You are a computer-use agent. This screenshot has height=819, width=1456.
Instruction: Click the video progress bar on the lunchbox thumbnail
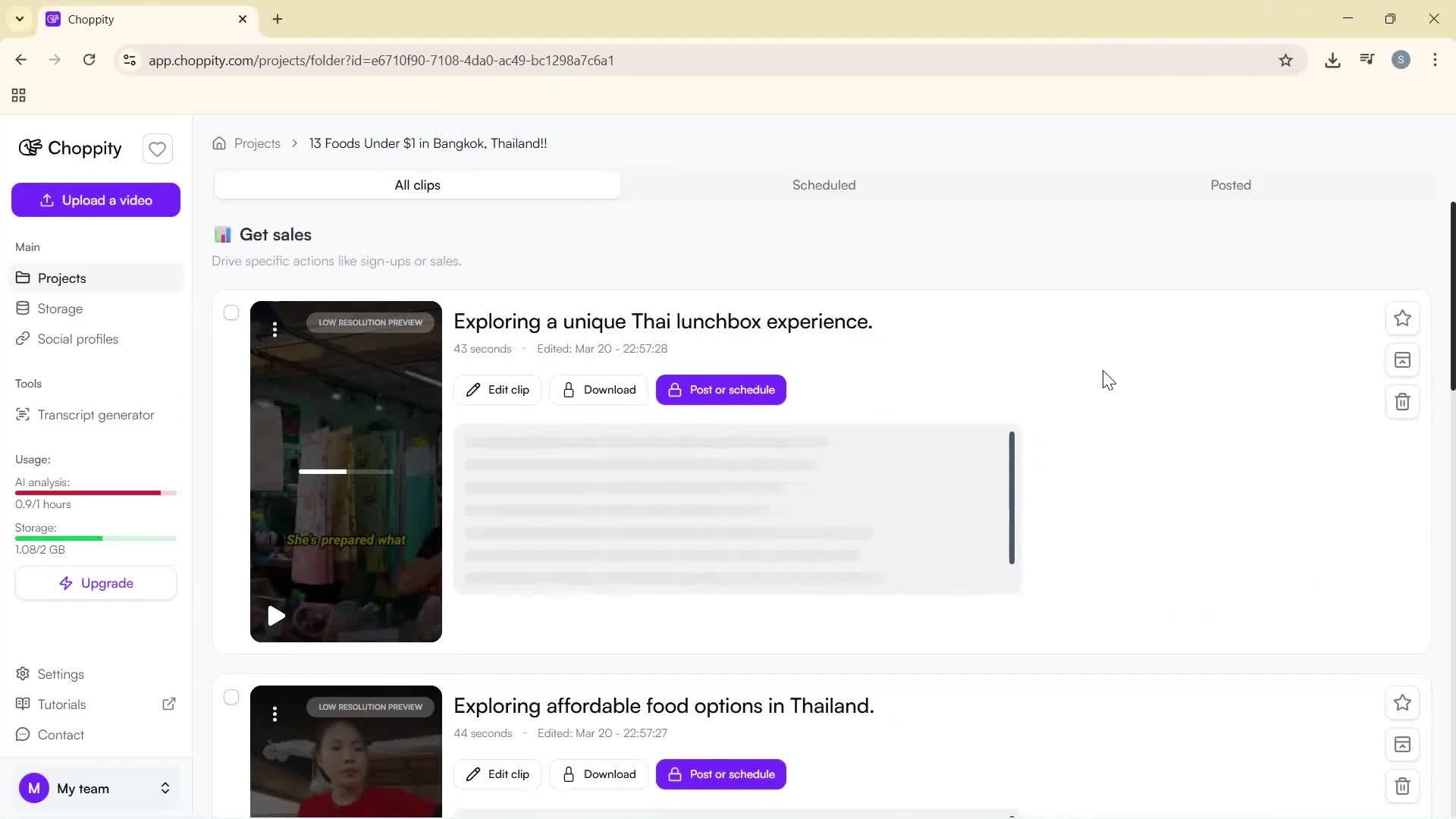click(346, 471)
